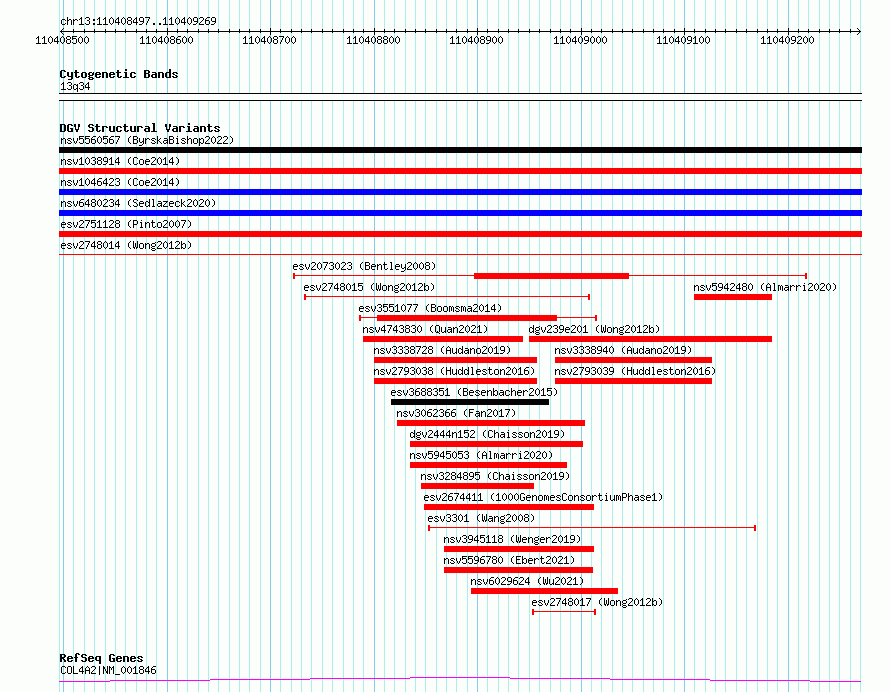Click the Cytogenetic Bands track heading
This screenshot has height=692, width=890.
119,74
